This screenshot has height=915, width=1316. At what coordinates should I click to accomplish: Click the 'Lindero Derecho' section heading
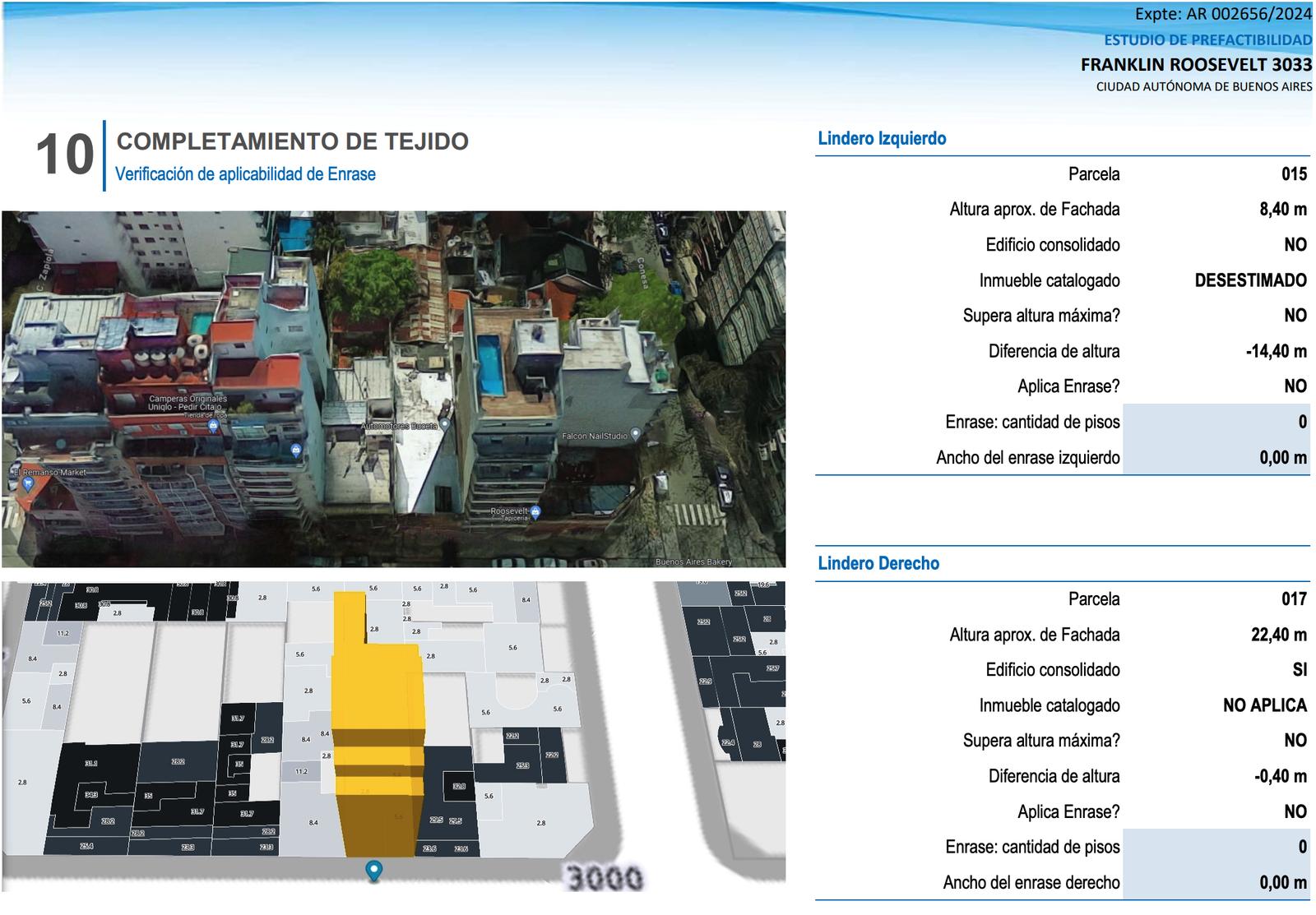pyautogui.click(x=878, y=563)
